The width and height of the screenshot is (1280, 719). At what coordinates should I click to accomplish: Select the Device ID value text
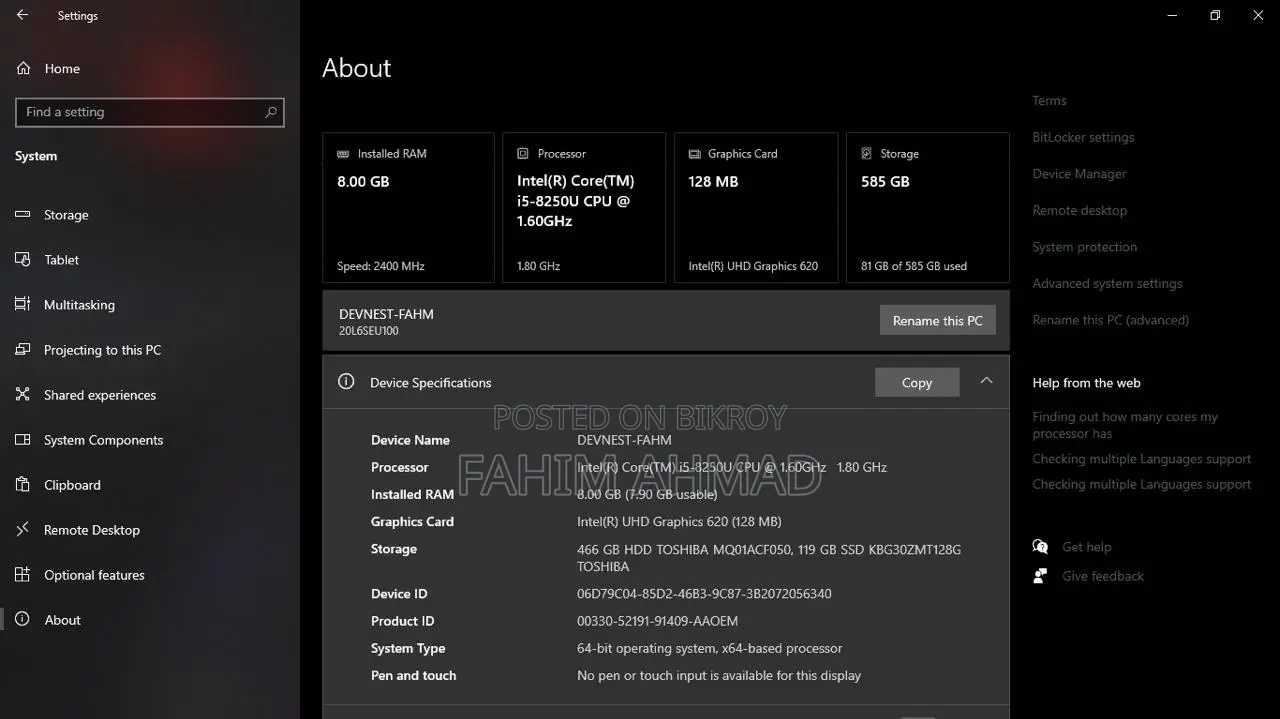point(704,594)
